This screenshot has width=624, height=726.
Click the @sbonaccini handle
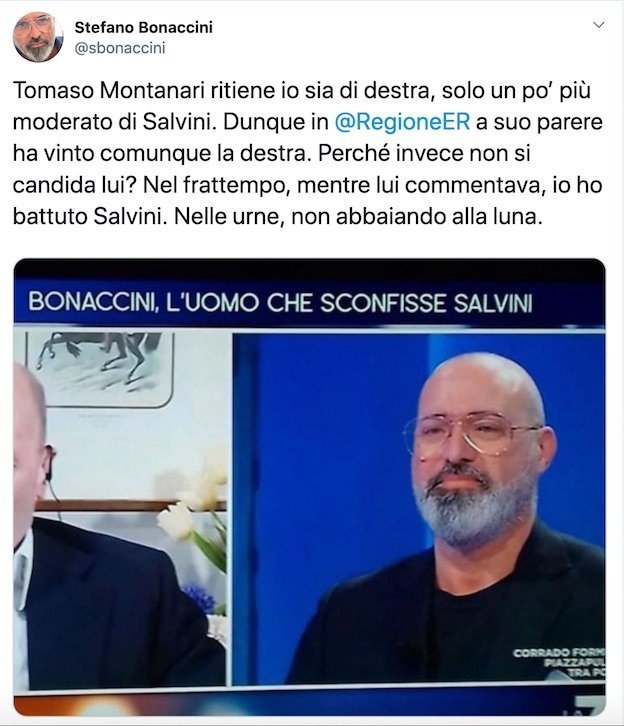[x=120, y=48]
